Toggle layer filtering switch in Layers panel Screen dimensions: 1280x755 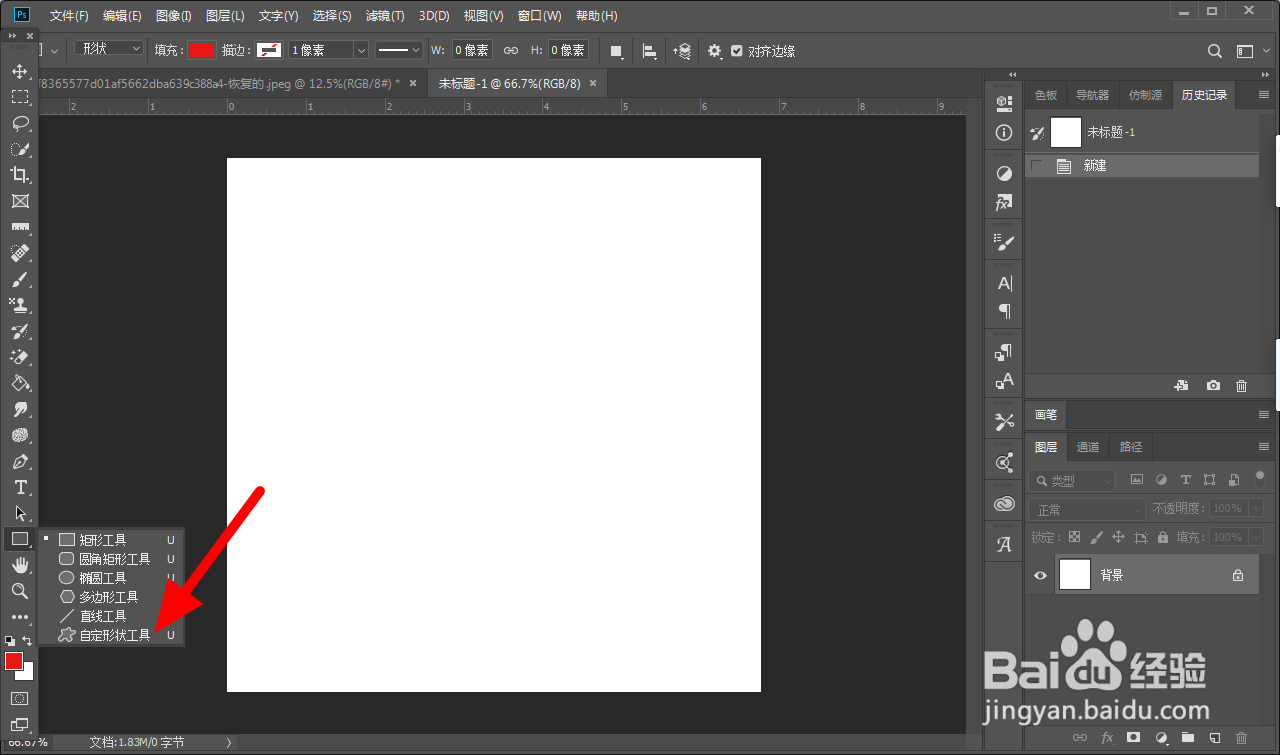tap(1260, 477)
